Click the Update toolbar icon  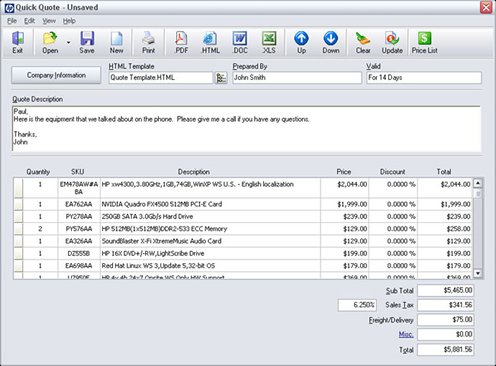click(392, 42)
